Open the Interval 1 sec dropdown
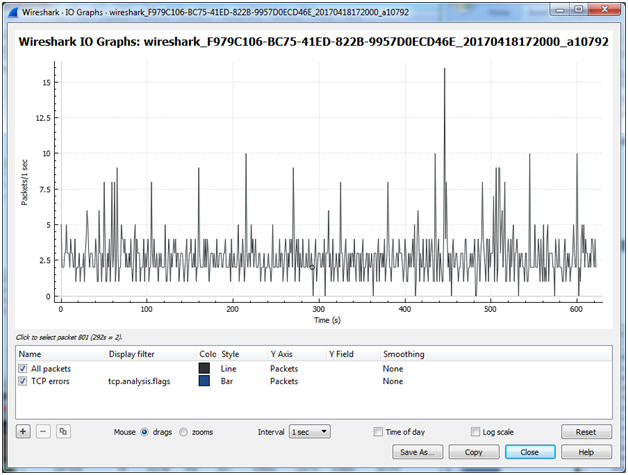The height and width of the screenshot is (475, 628). 309,432
